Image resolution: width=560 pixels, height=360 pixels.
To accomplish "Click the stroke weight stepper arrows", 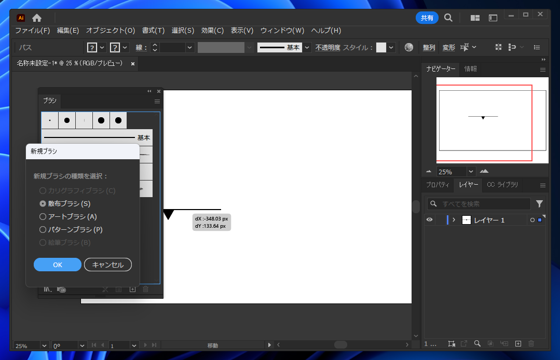I will coord(155,47).
